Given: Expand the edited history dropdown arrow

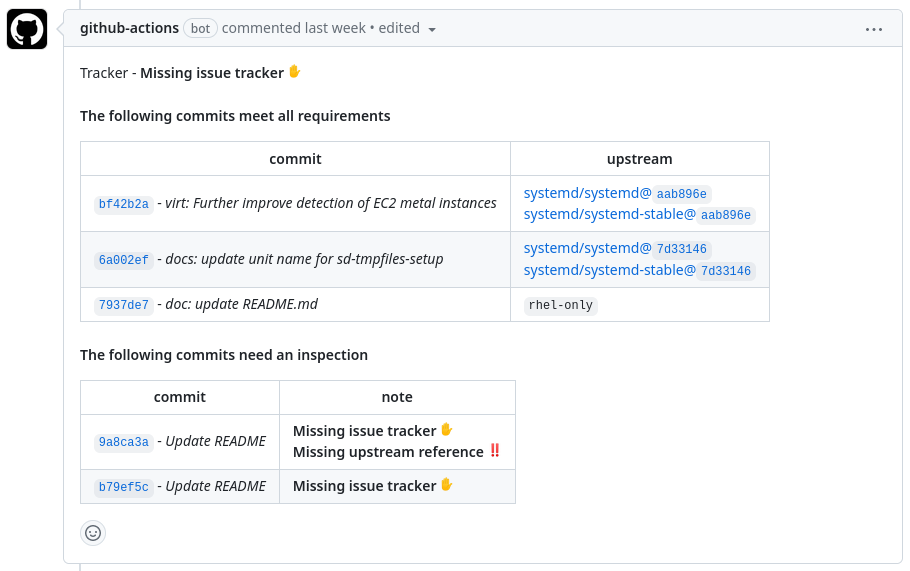Looking at the screenshot, I should coord(432,30).
